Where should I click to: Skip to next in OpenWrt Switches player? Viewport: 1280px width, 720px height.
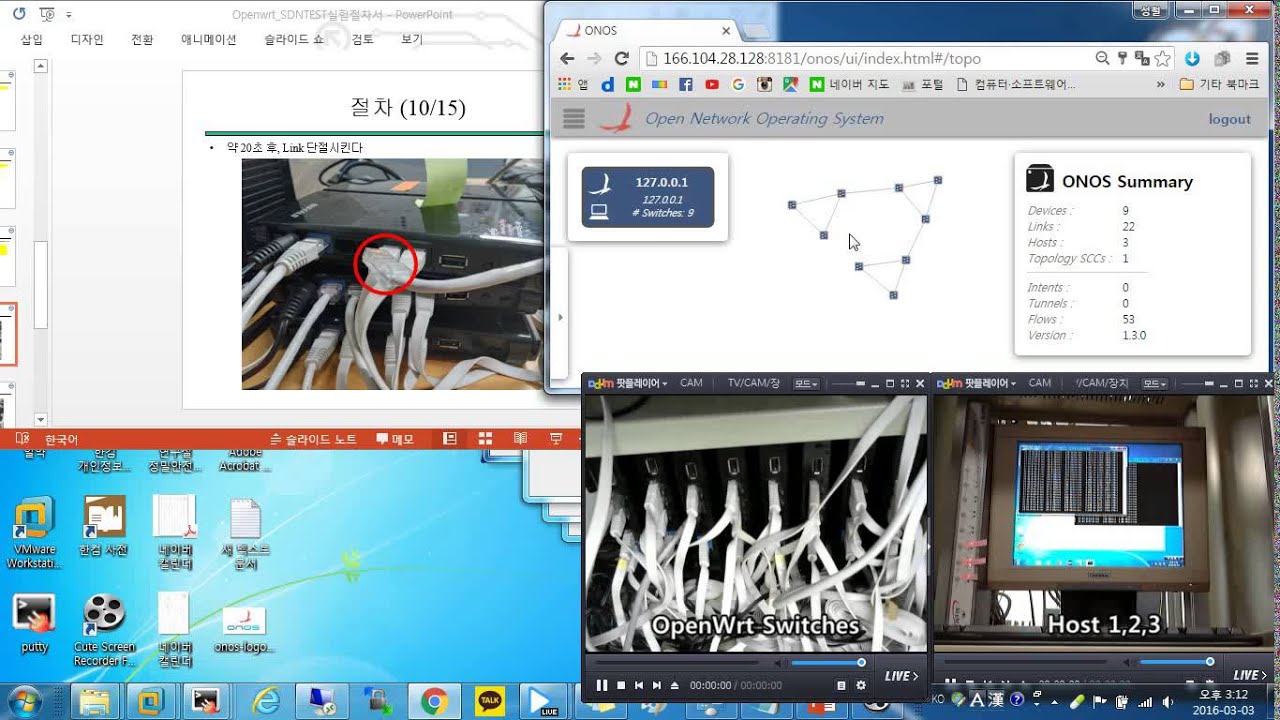tap(657, 685)
